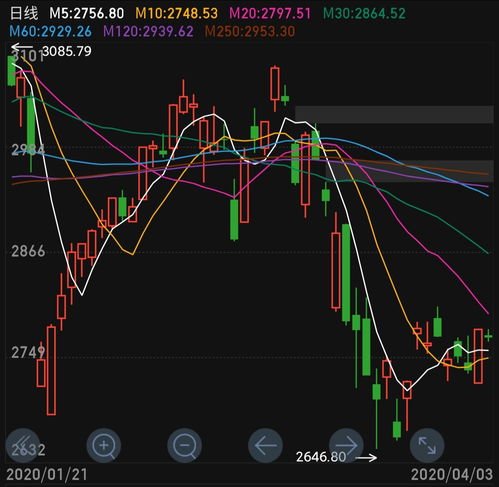The width and height of the screenshot is (499, 487).
Task: Zoom out with the minus magnifier
Action: pyautogui.click(x=184, y=445)
